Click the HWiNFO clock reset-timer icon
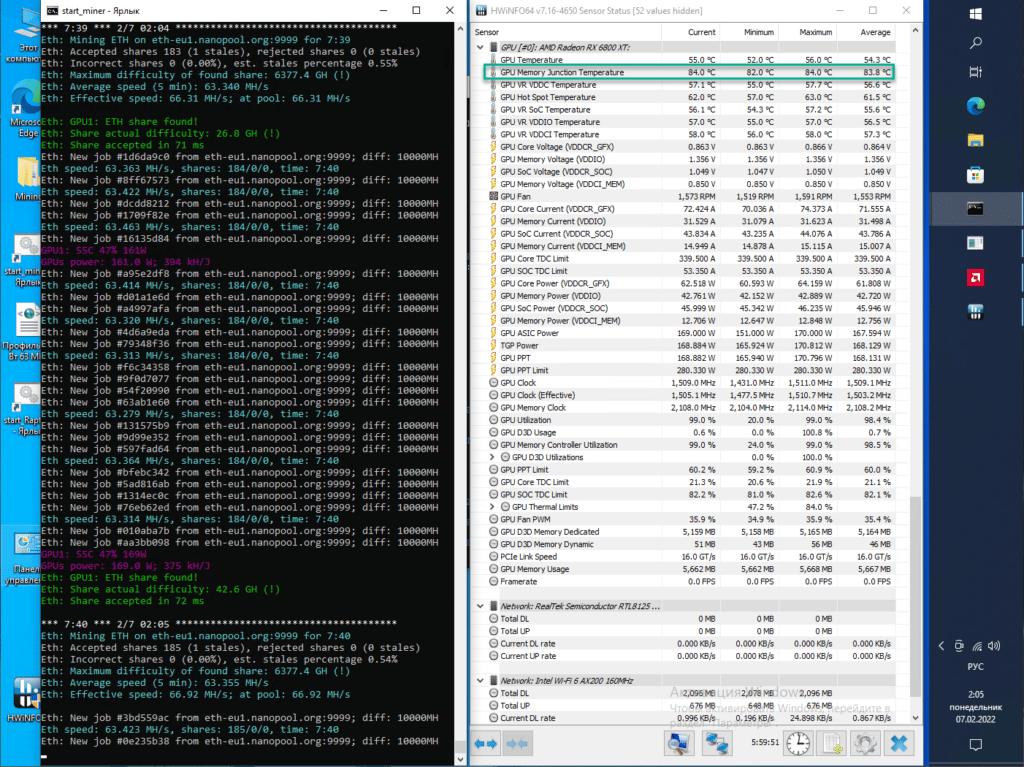Image resolution: width=1024 pixels, height=767 pixels. [798, 743]
